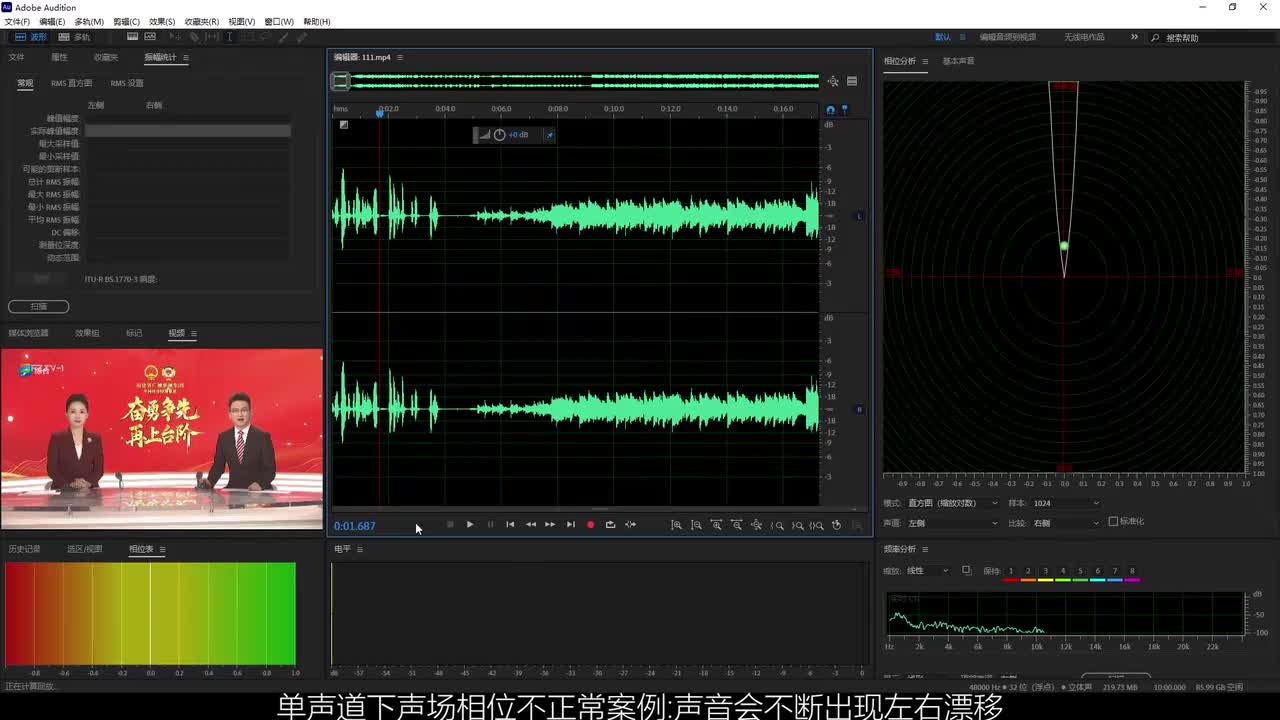Open the 效果 menu
Image resolution: width=1280 pixels, height=720 pixels.
pos(162,21)
